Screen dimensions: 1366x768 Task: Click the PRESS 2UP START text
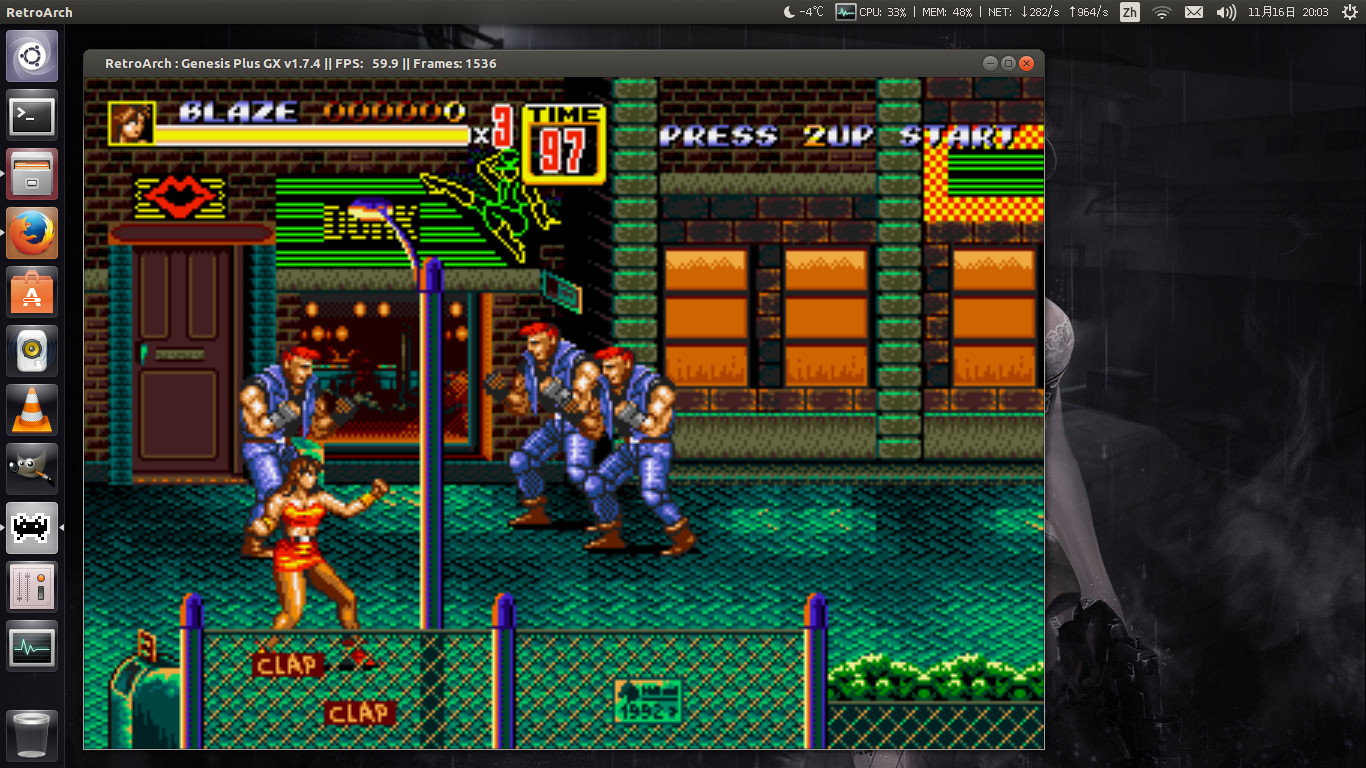838,136
